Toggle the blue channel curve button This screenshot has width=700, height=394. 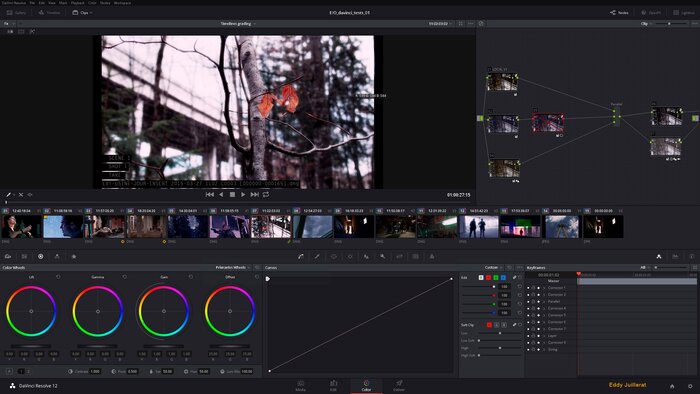click(x=503, y=278)
